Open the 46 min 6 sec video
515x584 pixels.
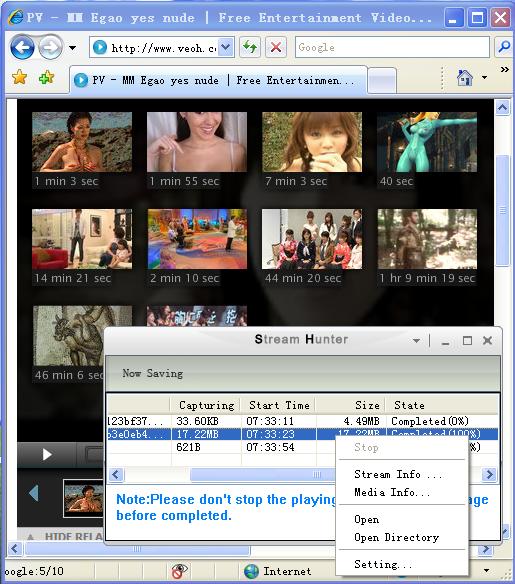[x=69, y=336]
